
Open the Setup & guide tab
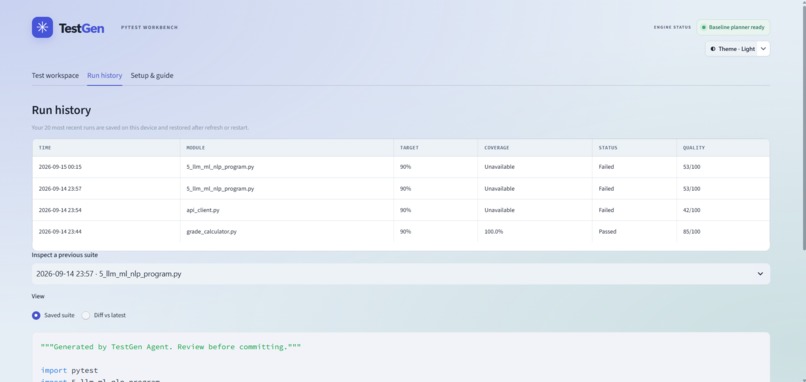click(x=152, y=76)
